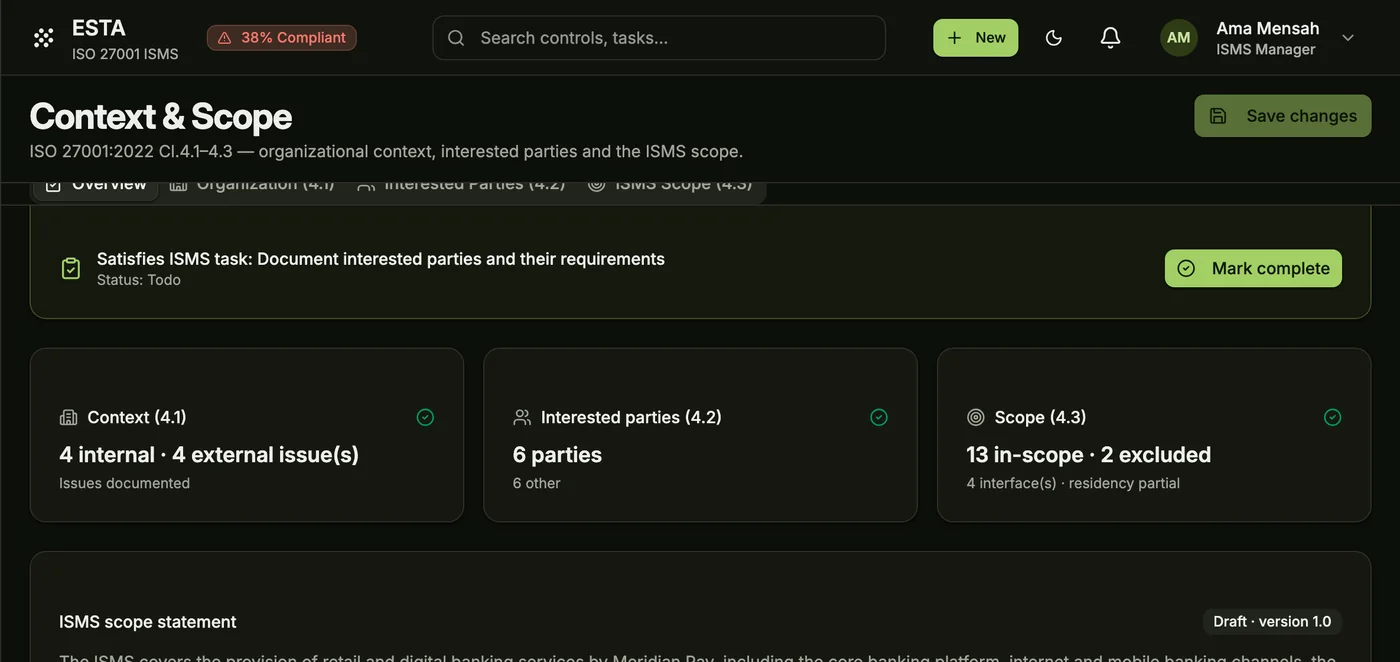Click the green check on Scope (4.3) card
This screenshot has height=662, width=1400.
1332,417
